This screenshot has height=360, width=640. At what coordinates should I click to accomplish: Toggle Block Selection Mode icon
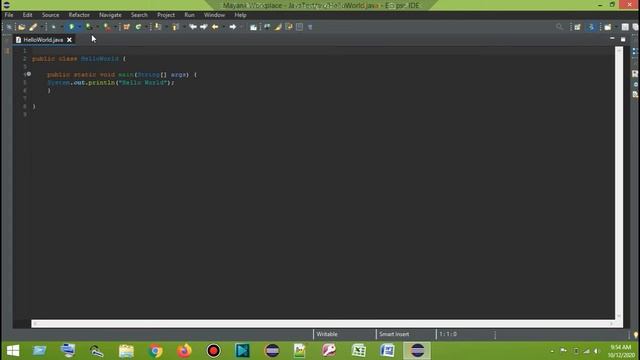pyautogui.click(x=299, y=27)
